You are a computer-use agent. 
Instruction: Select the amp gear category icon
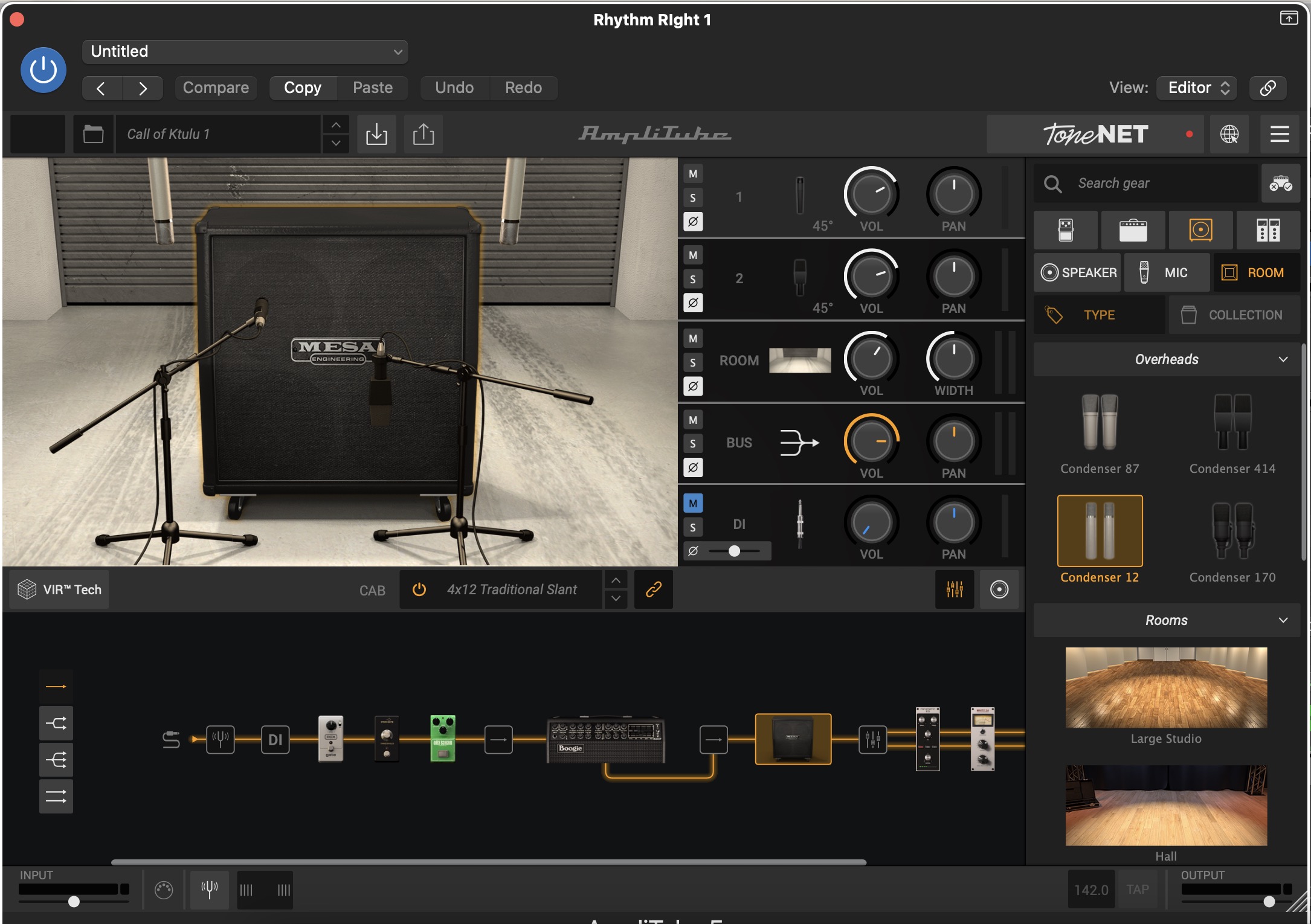(x=1133, y=230)
